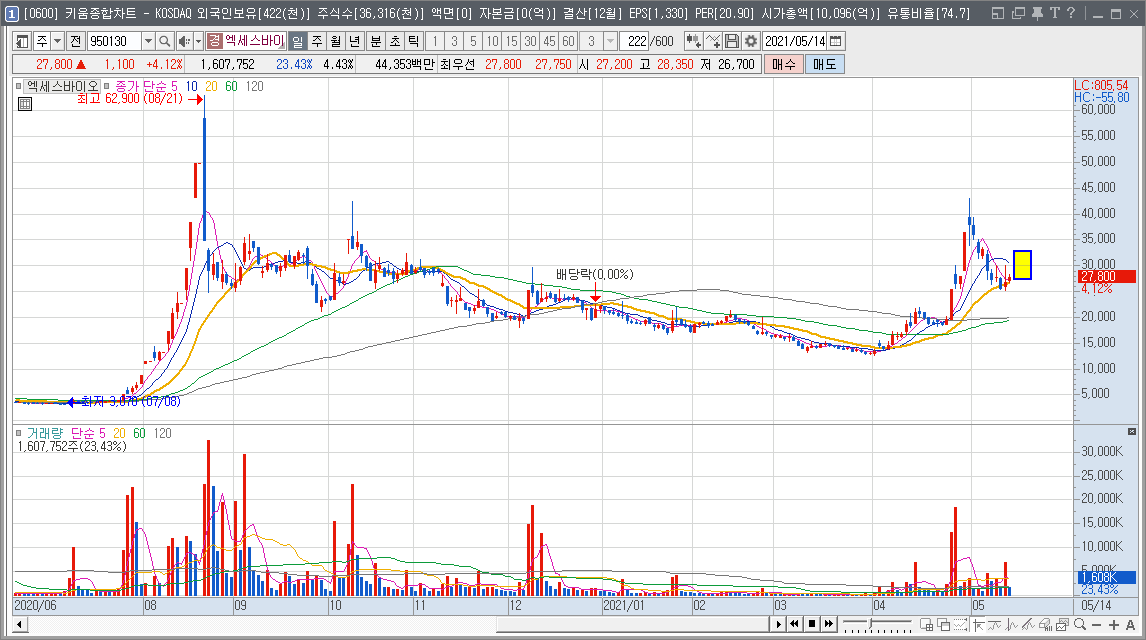Screen dimensions: 1146x640
Task: Click the add candlestick chart icon
Action: point(693,42)
